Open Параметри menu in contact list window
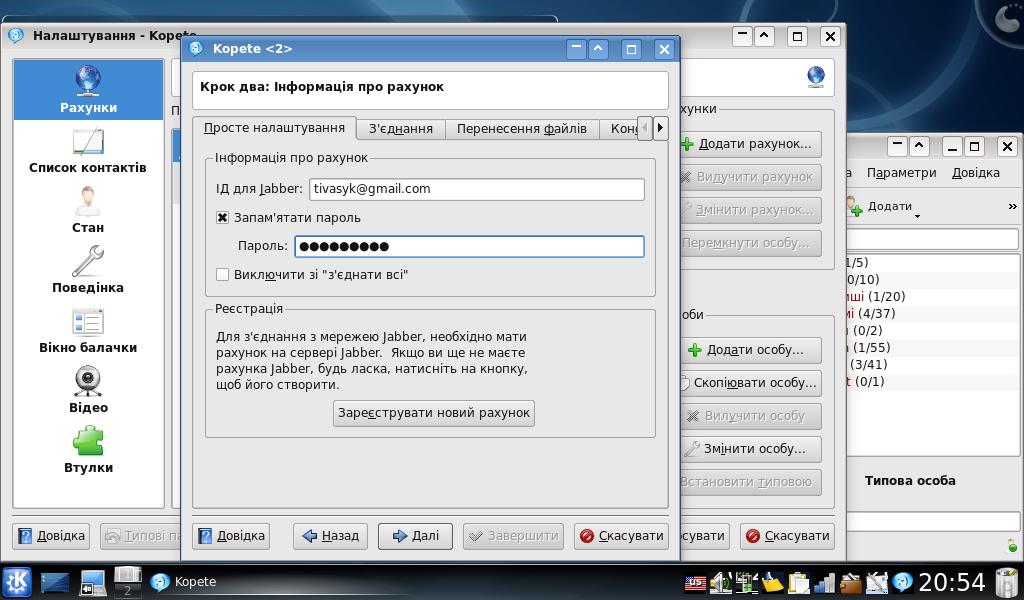This screenshot has height=600, width=1024. (x=901, y=173)
